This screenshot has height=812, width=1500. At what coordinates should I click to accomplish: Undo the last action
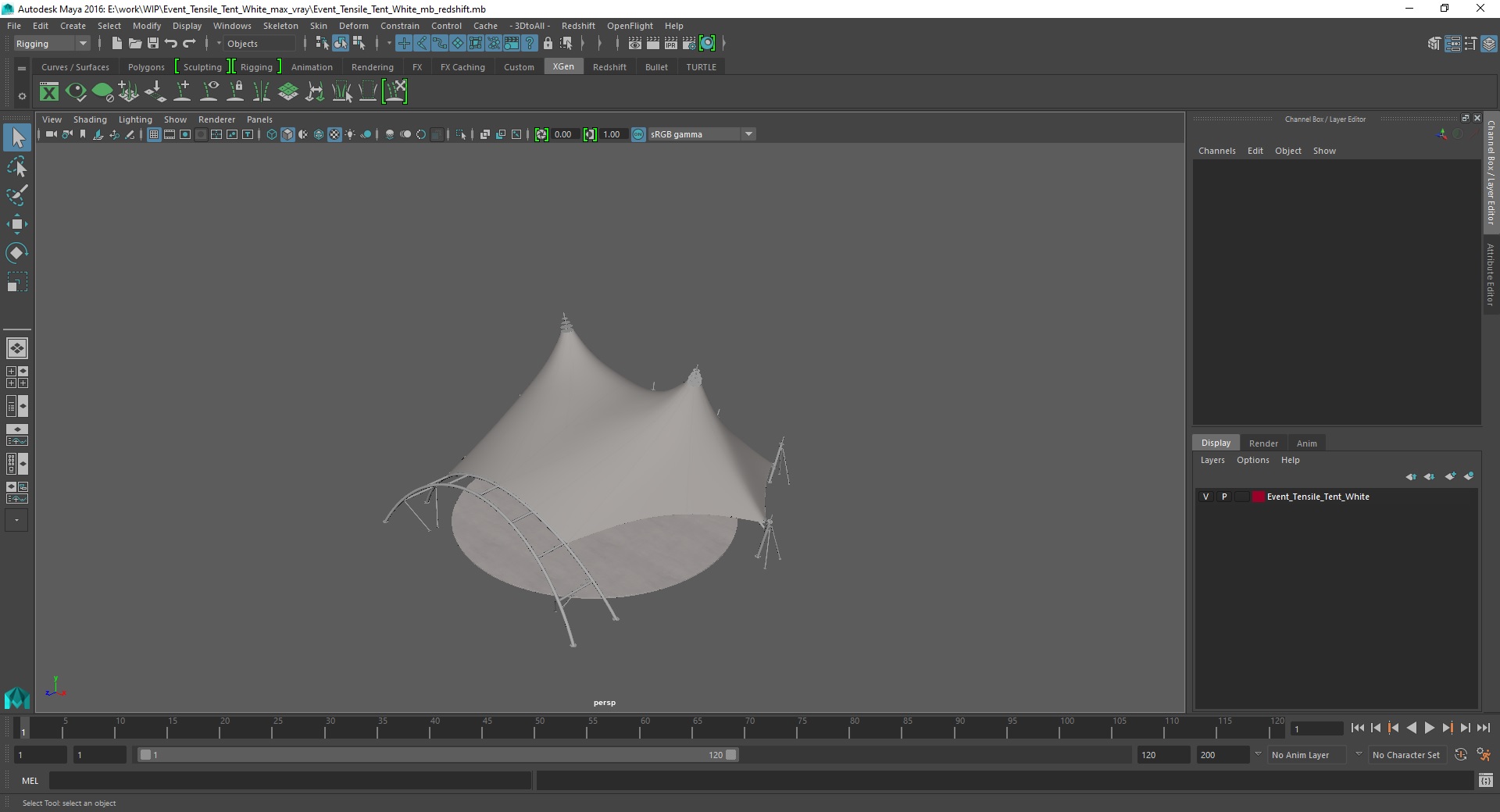(x=171, y=44)
